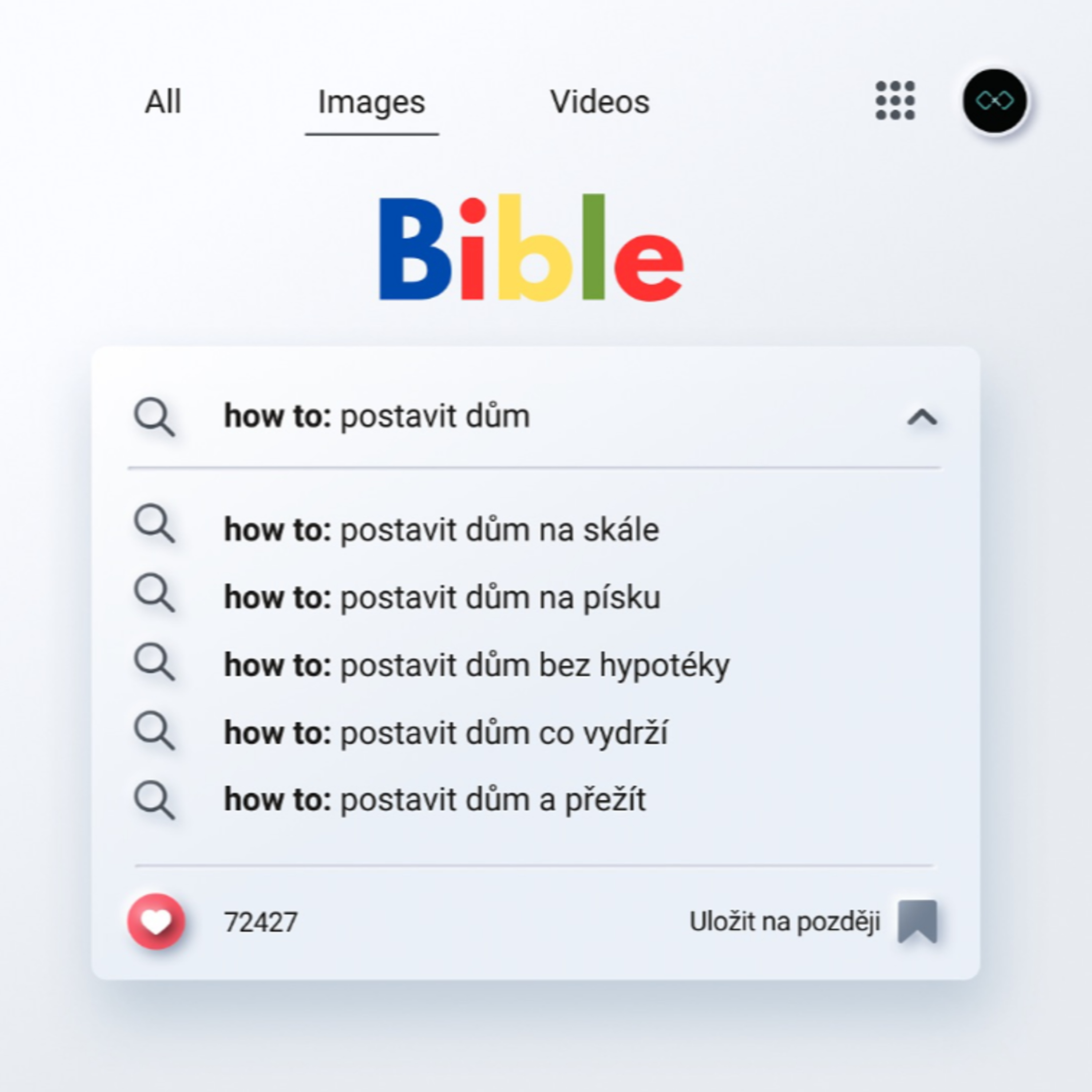
Task: Click the "Uložit na později" text
Action: click(784, 922)
